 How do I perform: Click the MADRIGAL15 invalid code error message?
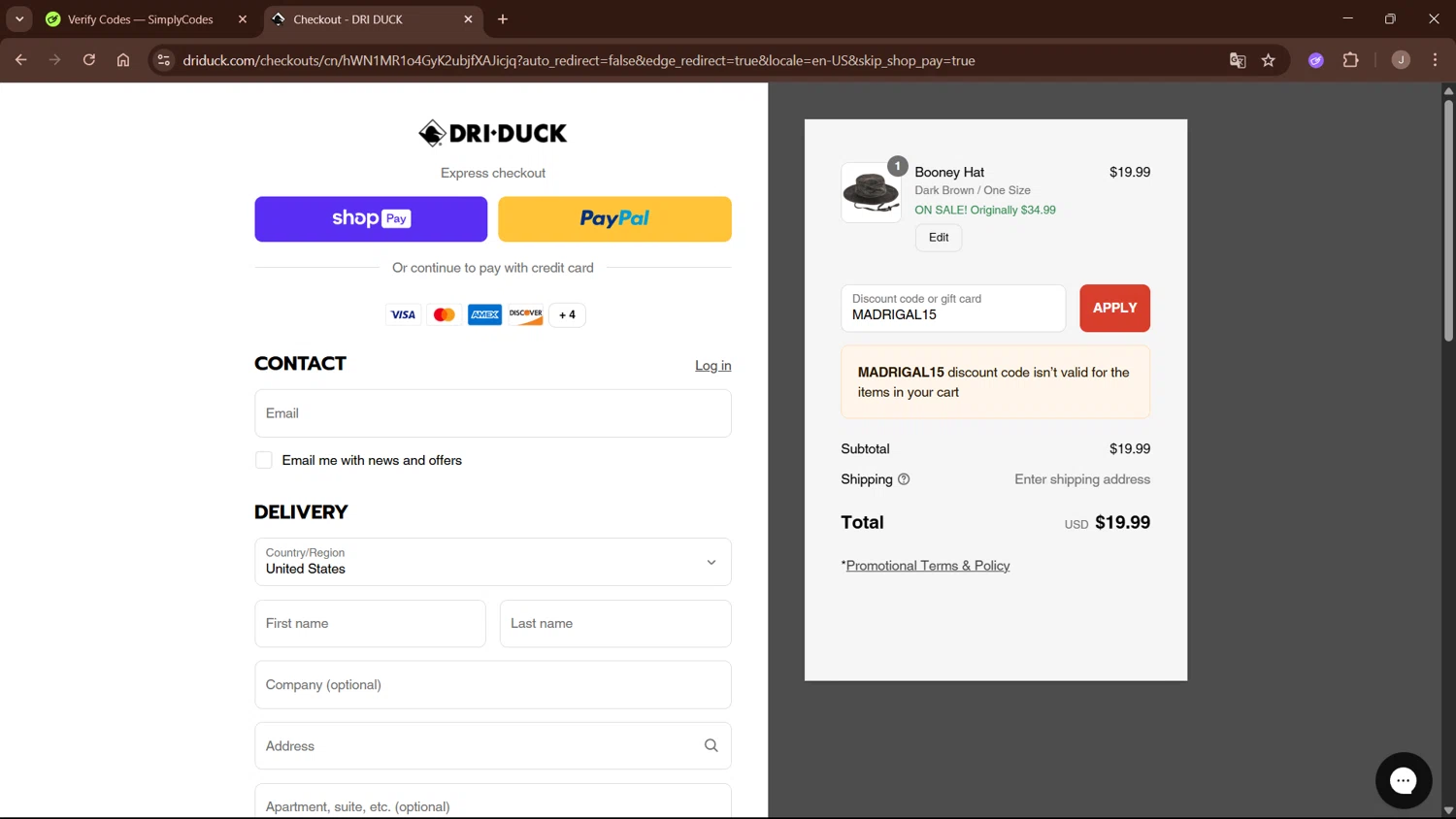click(x=996, y=382)
